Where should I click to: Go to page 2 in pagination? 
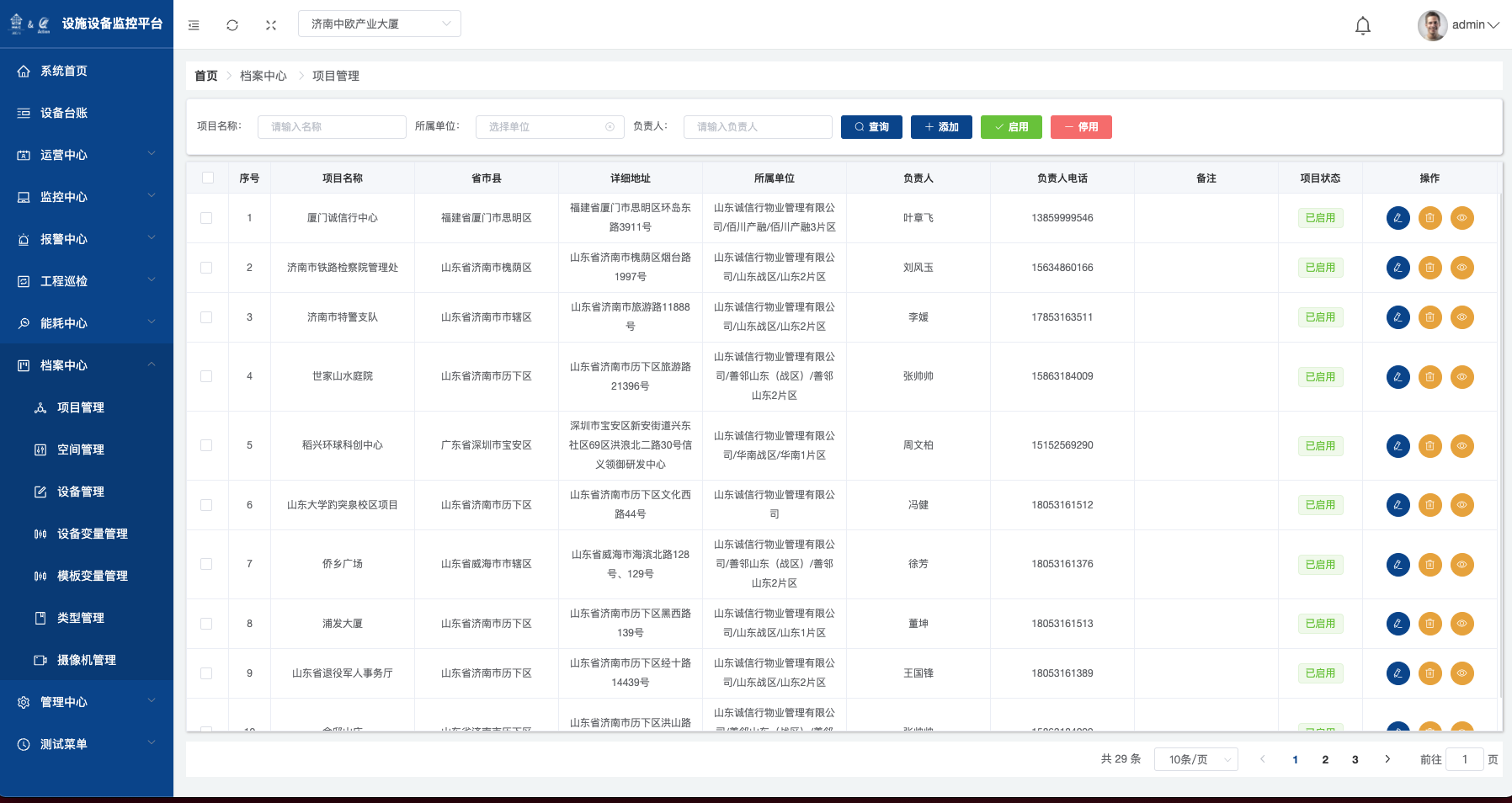[1325, 759]
